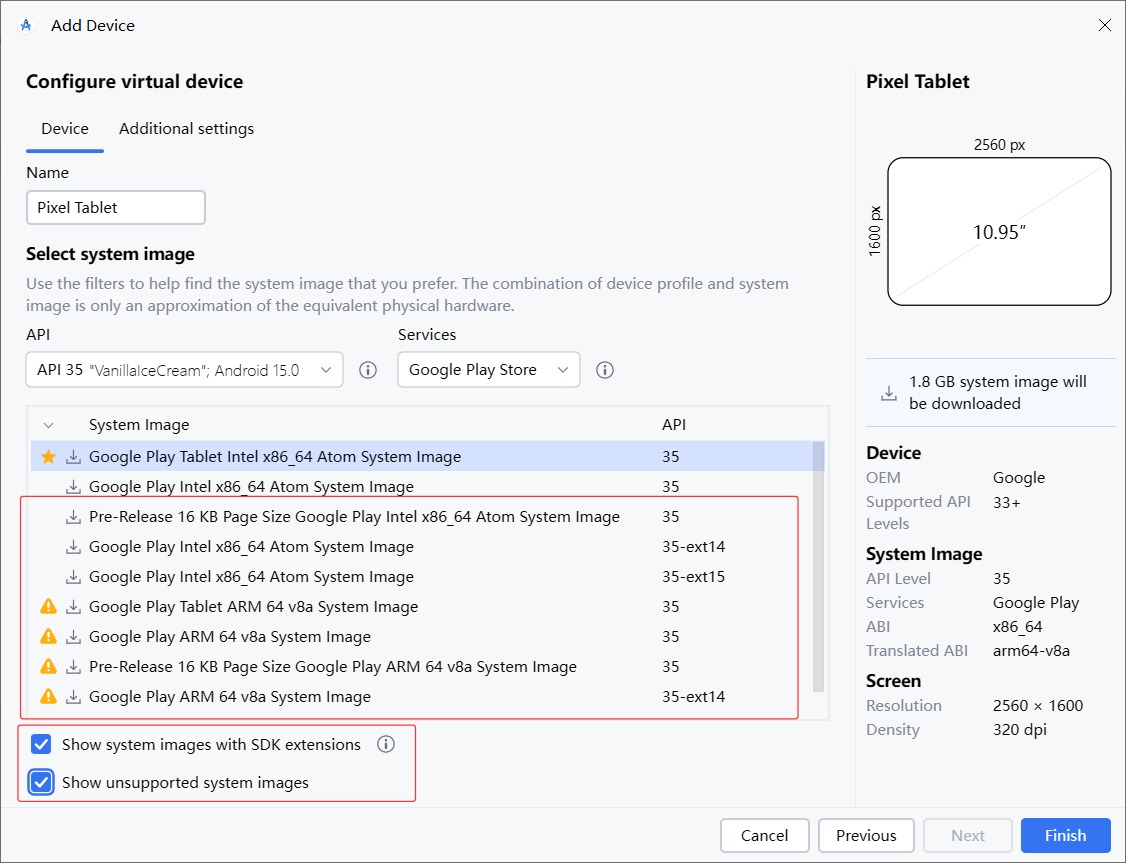
Task: Open the Google Play Store services dropdown
Action: [488, 370]
